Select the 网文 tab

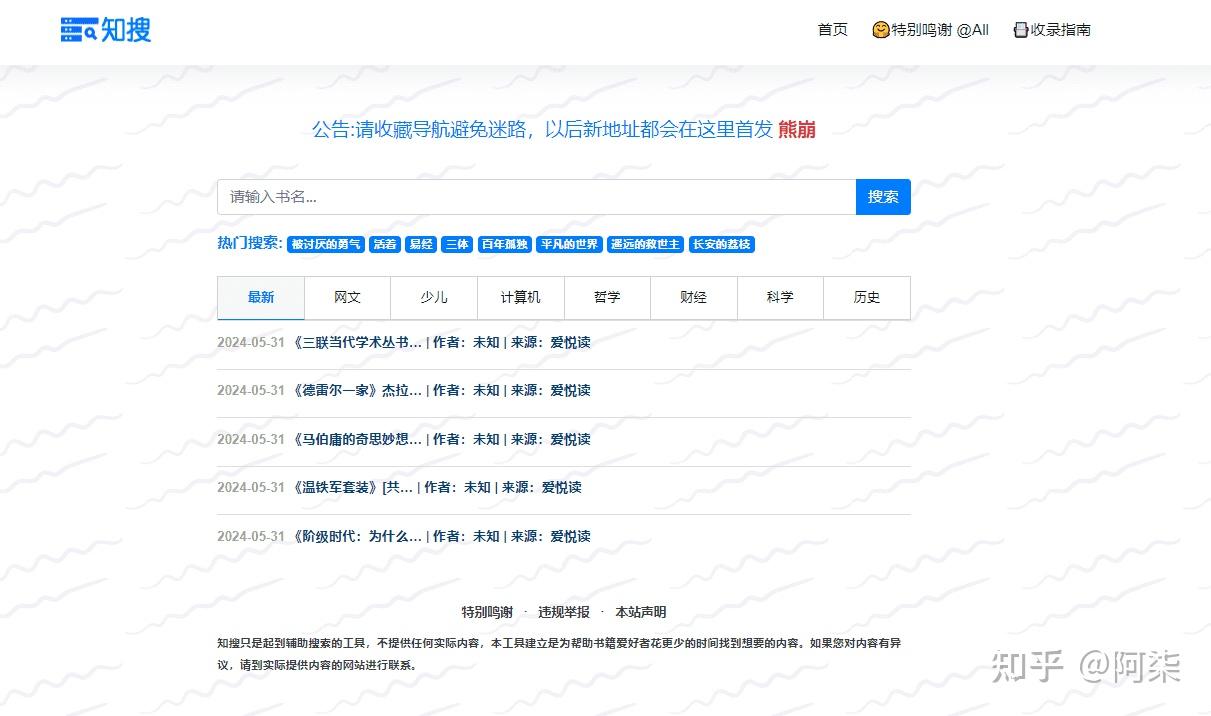(x=347, y=297)
